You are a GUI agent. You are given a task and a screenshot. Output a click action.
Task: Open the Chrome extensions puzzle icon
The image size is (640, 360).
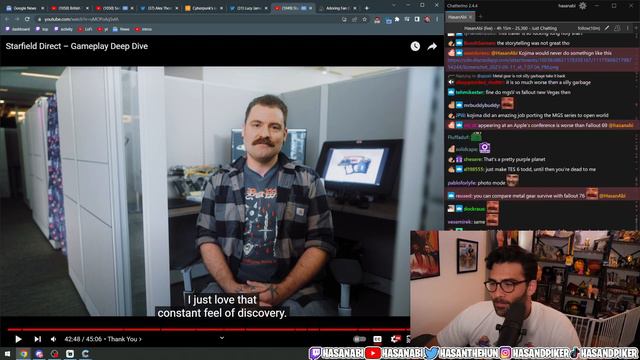pyautogui.click(x=397, y=19)
